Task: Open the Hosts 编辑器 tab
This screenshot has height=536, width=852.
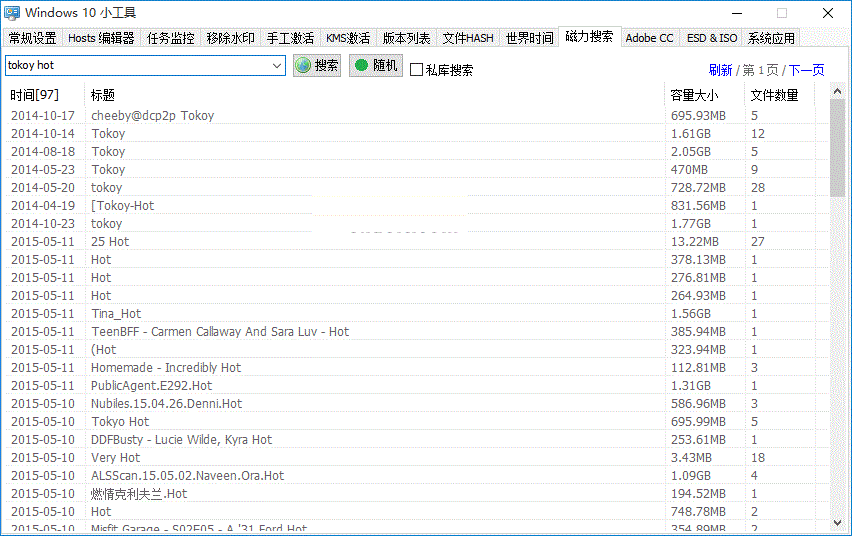Action: (101, 38)
